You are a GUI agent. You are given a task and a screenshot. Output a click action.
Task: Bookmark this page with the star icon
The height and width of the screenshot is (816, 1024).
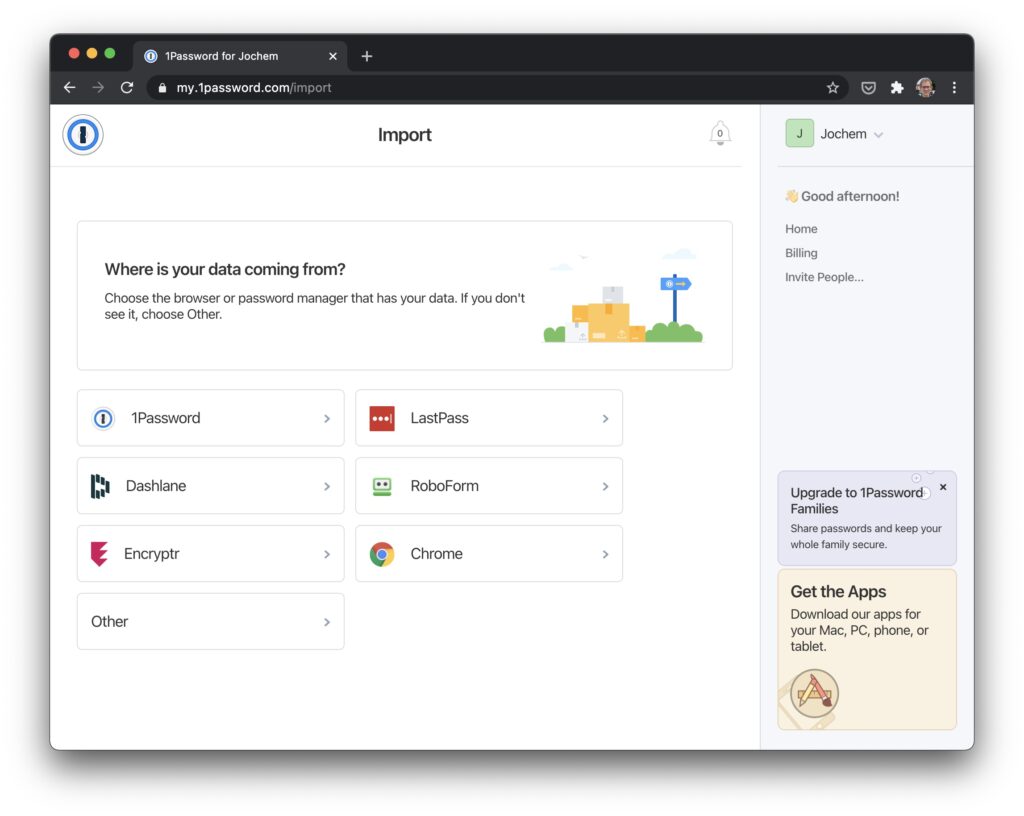pyautogui.click(x=833, y=87)
